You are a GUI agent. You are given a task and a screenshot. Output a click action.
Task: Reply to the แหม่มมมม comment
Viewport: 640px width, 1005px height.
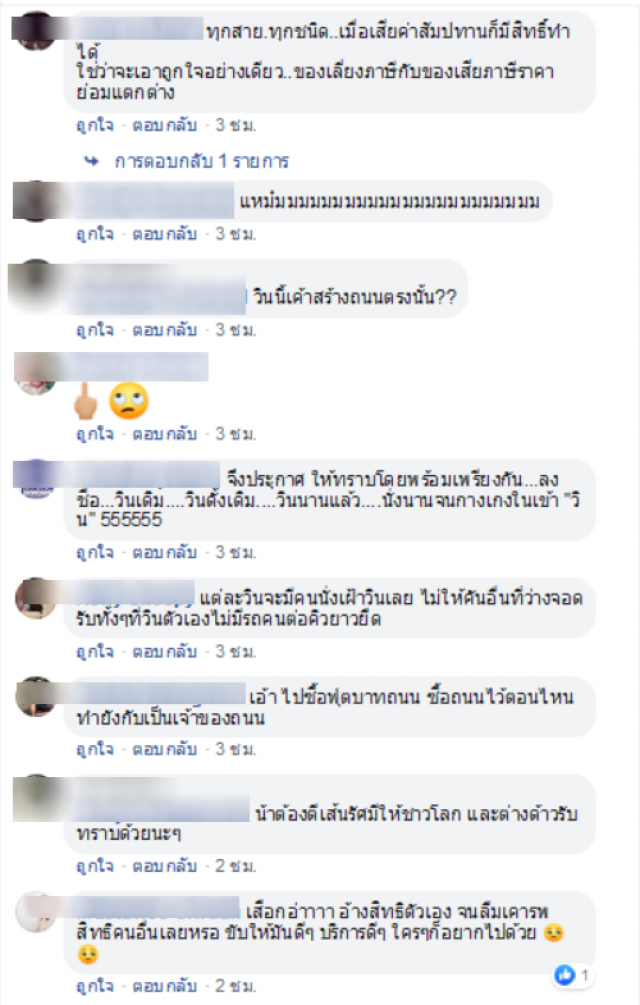coord(165,234)
